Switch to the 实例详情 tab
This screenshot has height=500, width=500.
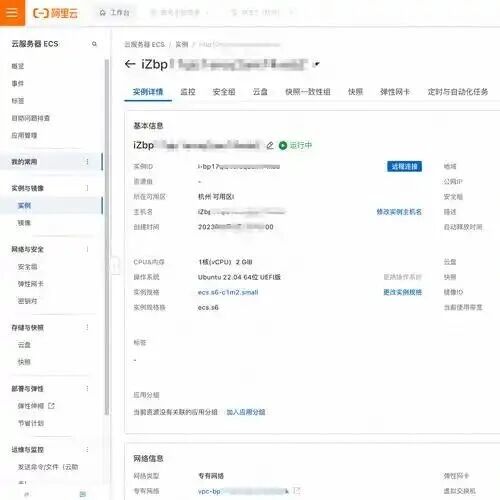(148, 92)
